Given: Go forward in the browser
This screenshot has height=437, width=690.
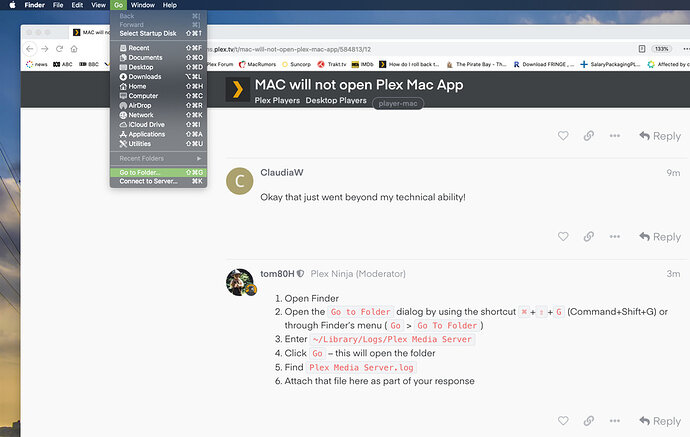Looking at the screenshot, I should point(44,49).
